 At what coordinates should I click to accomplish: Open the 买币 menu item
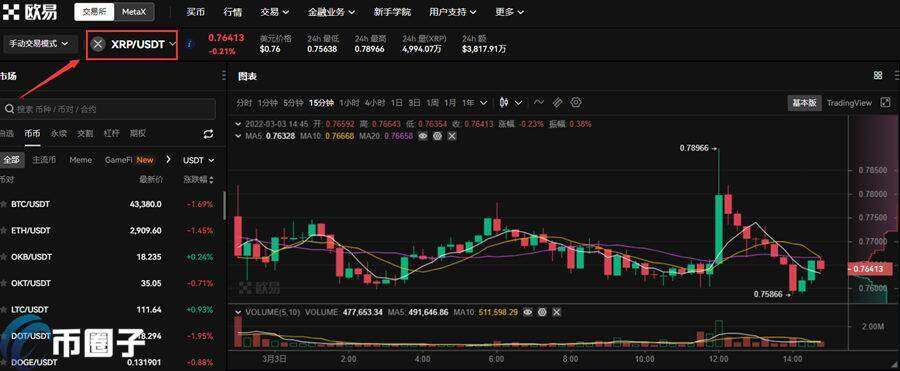[x=196, y=11]
